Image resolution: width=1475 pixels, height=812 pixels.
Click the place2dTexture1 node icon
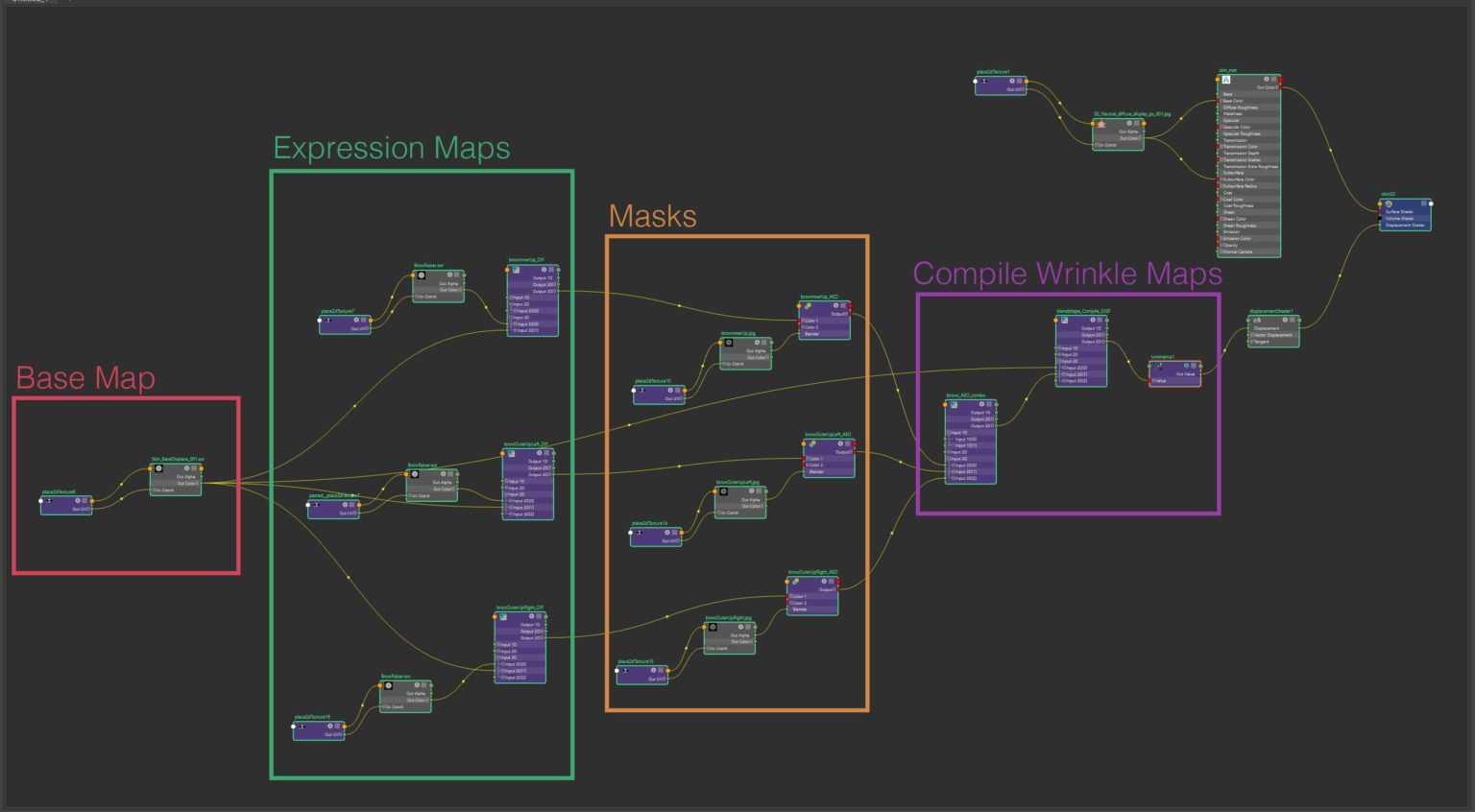pos(983,81)
